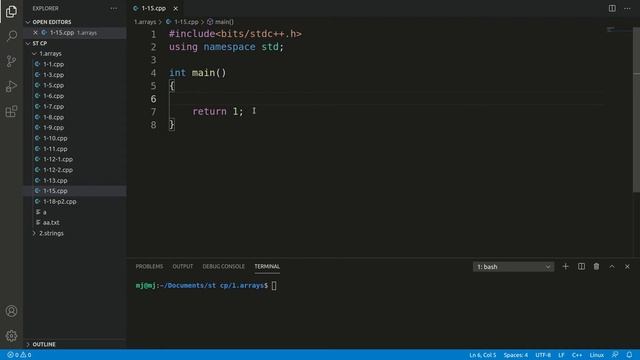Maximize the panel with up chevron
Screen dimensions: 640x360
pos(612,267)
